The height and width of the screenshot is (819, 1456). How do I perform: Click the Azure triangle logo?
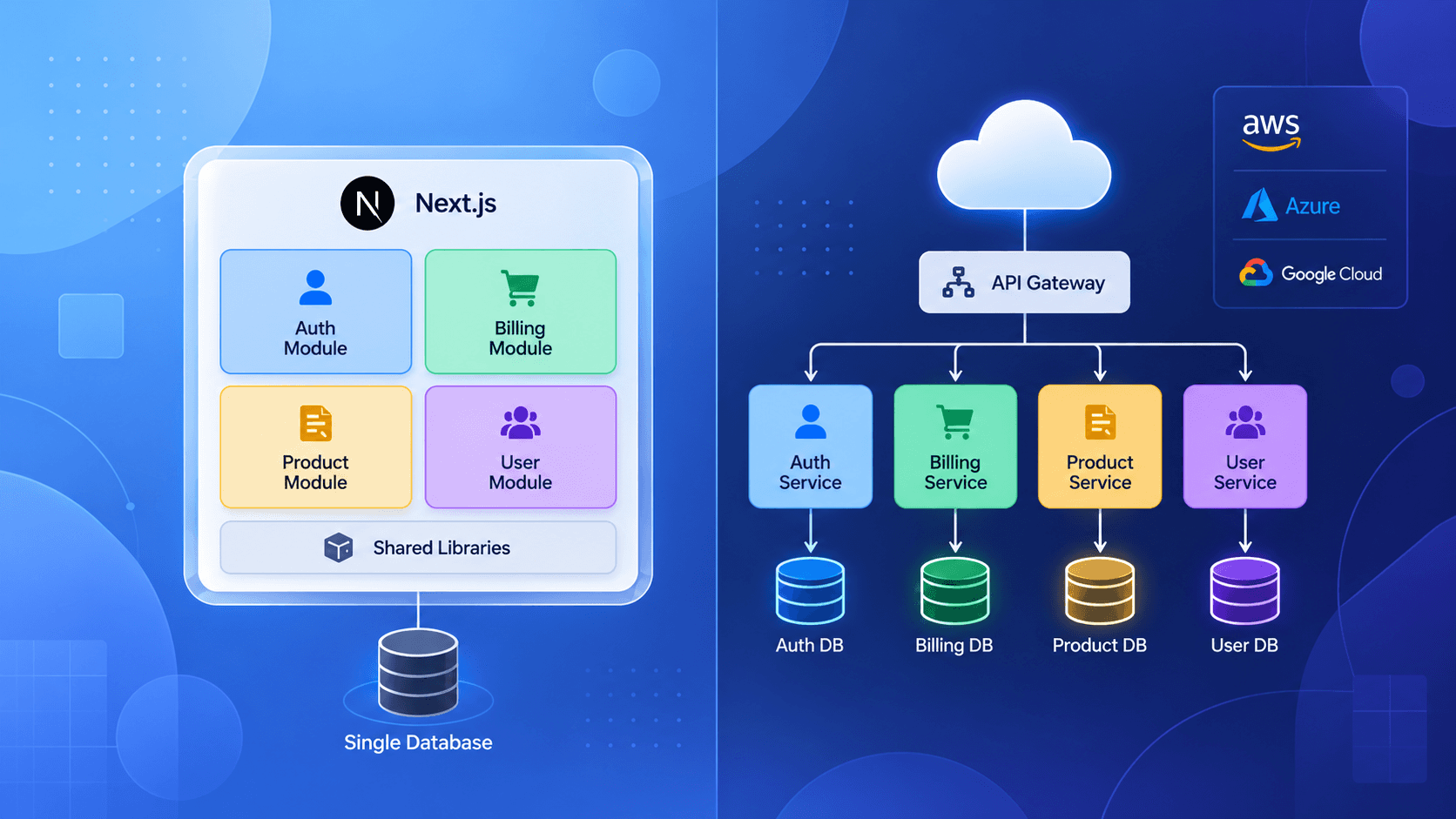click(1259, 205)
